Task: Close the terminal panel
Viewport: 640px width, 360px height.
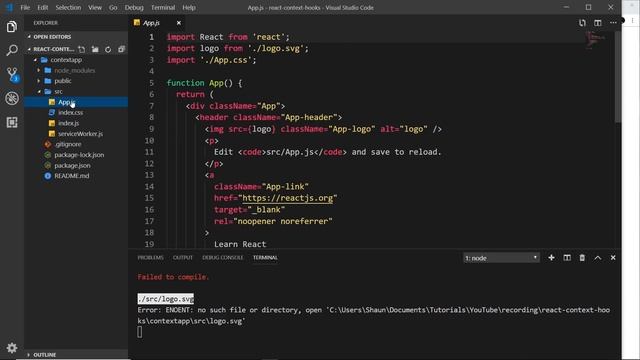Action: 613,258
